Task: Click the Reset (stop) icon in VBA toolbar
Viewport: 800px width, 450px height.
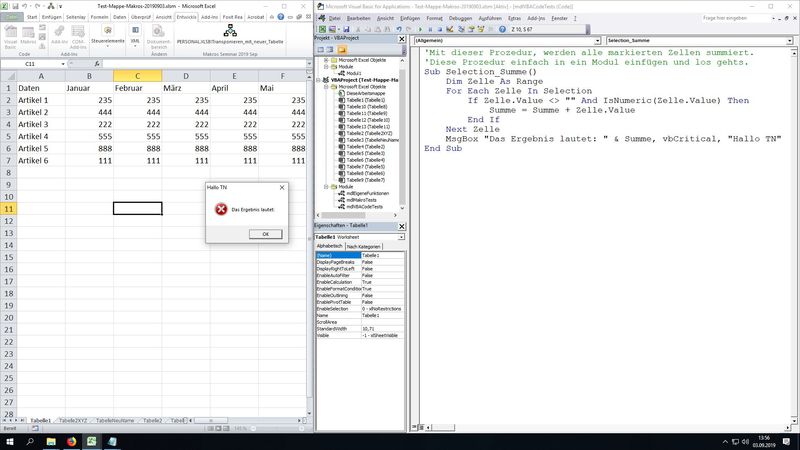Action: (x=440, y=29)
